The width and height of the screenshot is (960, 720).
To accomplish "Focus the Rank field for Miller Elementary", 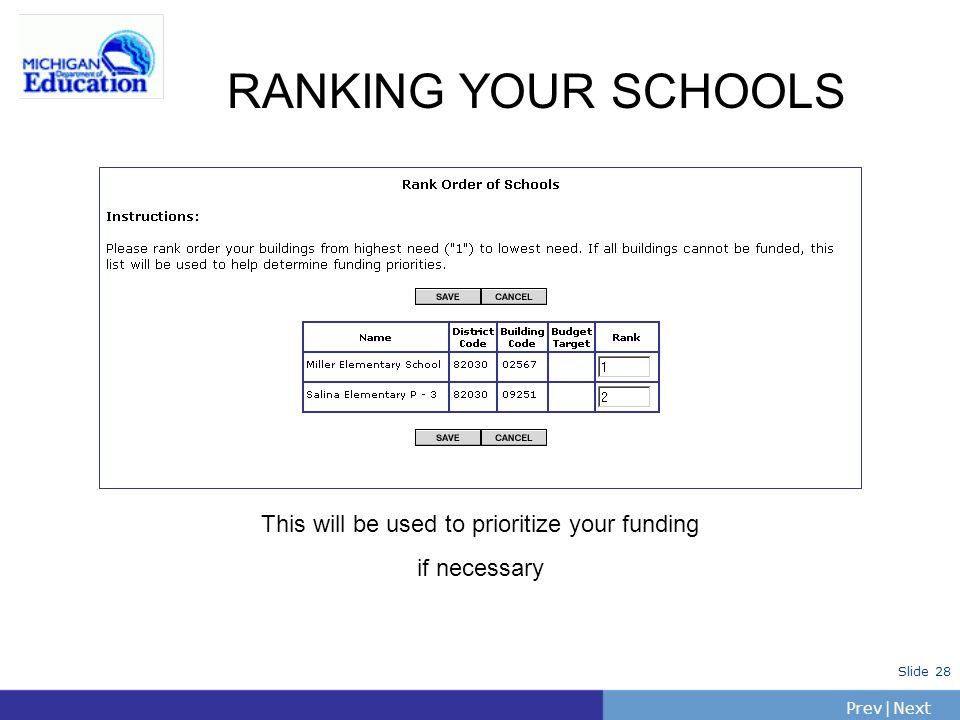I will (x=624, y=367).
